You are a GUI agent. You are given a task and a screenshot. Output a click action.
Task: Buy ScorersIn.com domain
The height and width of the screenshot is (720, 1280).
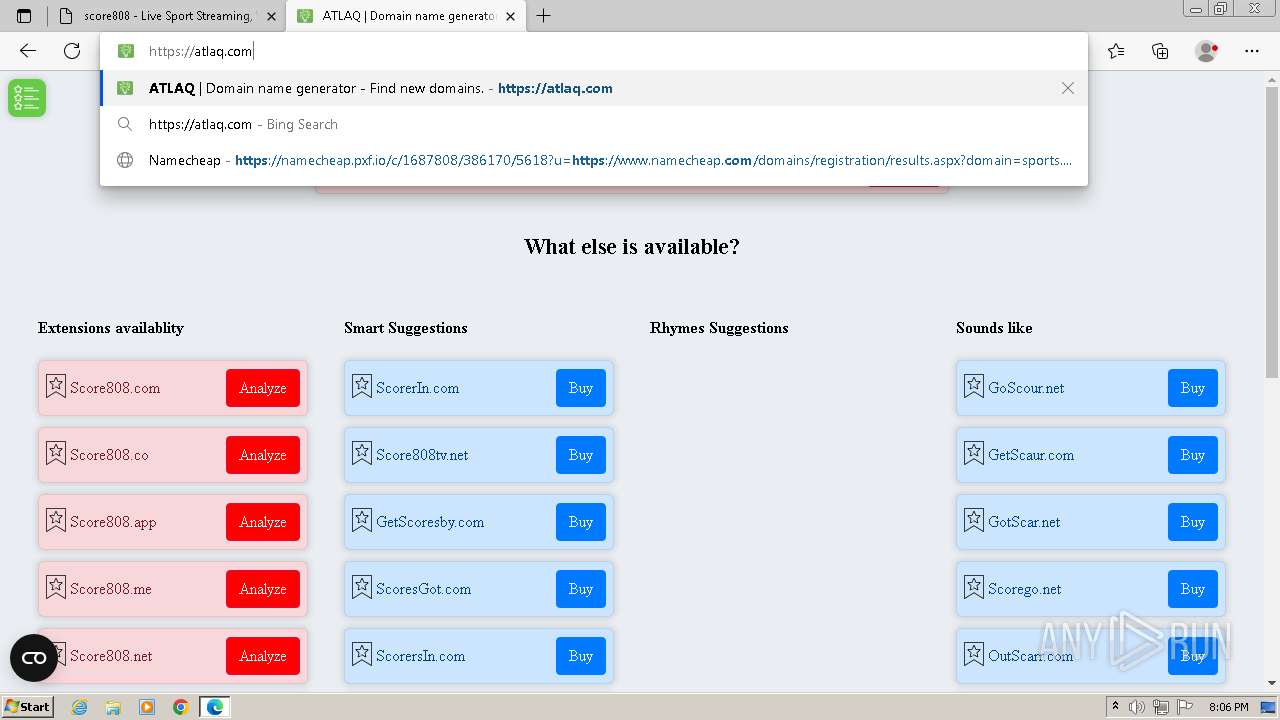(581, 656)
